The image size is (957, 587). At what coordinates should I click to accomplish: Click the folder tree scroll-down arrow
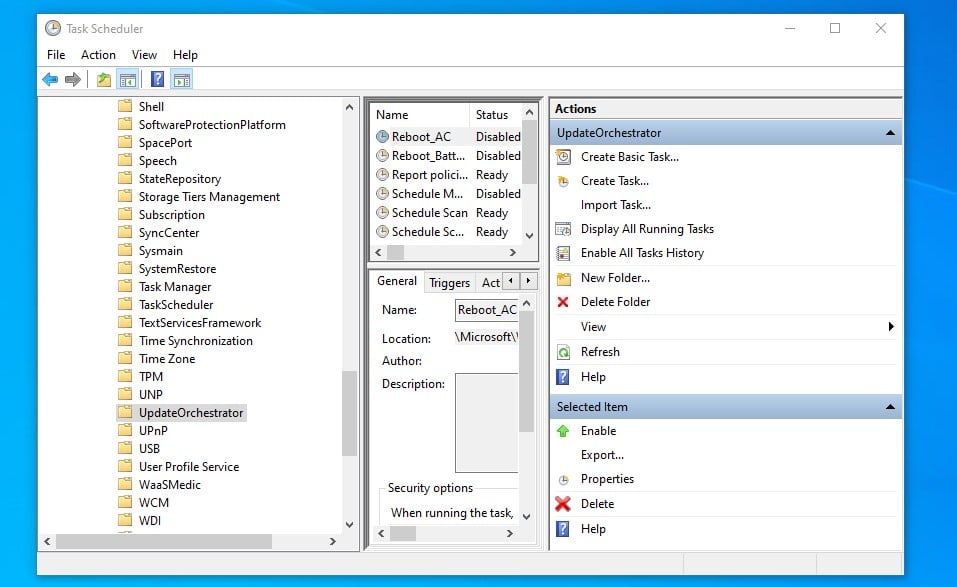pos(349,524)
